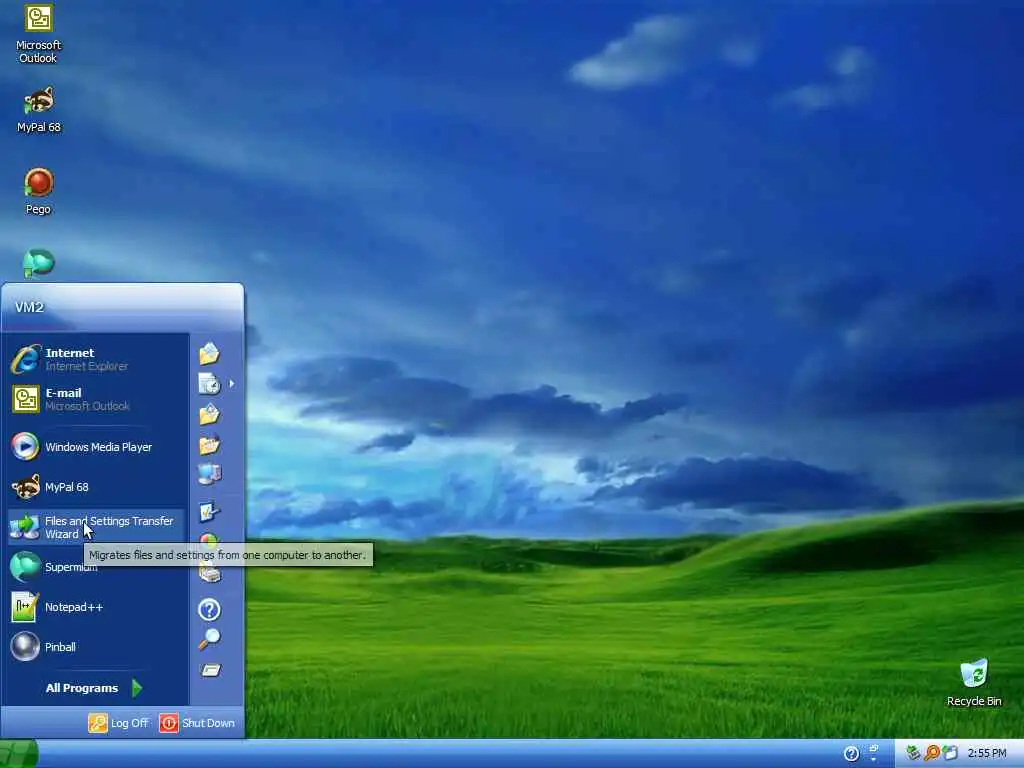This screenshot has width=1024, height=768.
Task: Open MyPal 68 in Start menu list
Action: pos(96,487)
